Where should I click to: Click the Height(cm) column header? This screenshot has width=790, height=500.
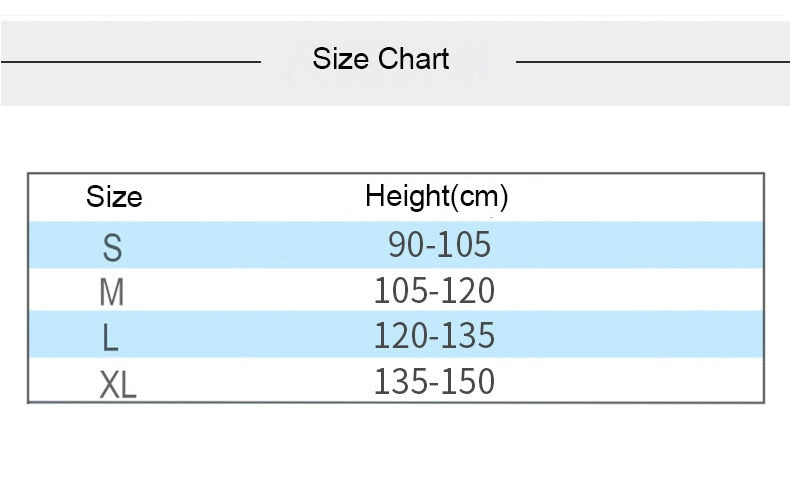(x=437, y=197)
